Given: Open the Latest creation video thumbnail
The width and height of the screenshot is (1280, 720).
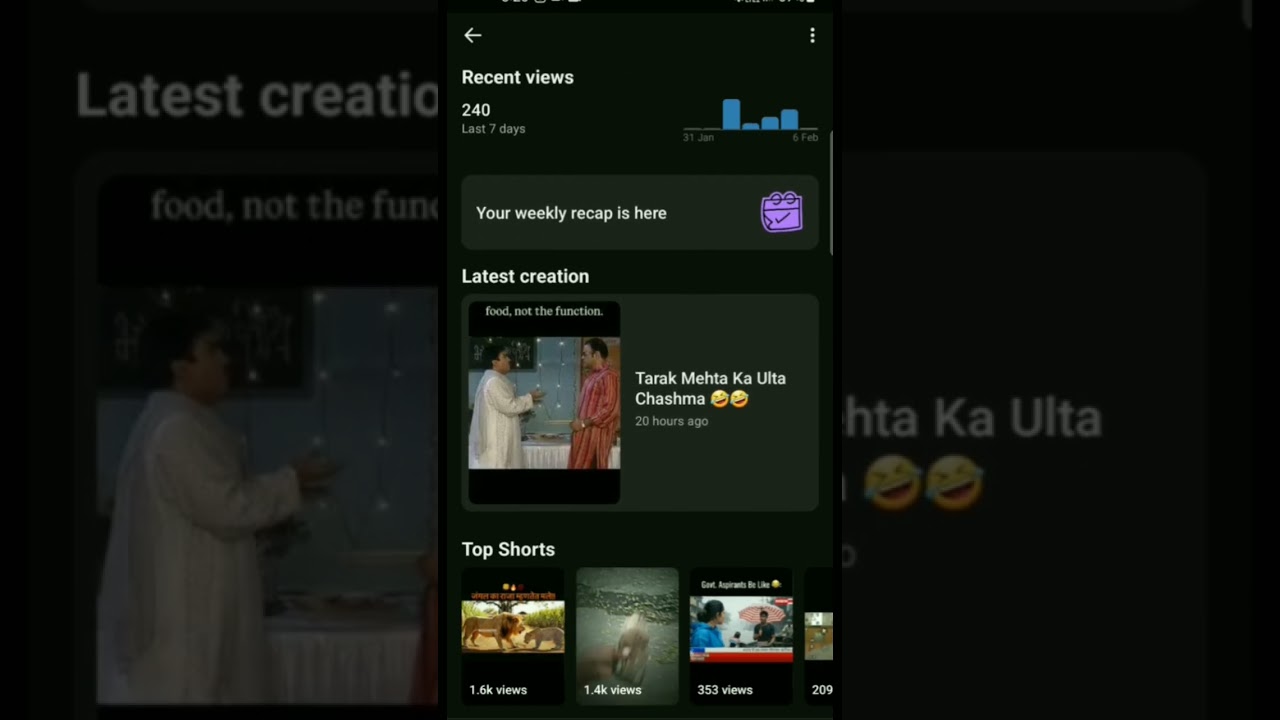Looking at the screenshot, I should pos(544,402).
